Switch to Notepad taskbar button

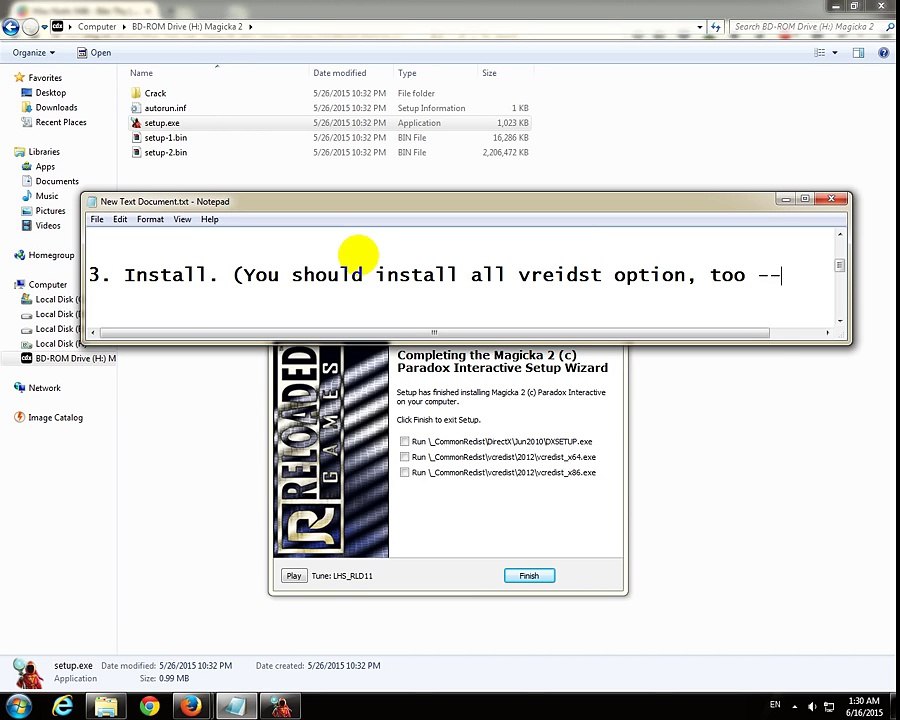(236, 706)
